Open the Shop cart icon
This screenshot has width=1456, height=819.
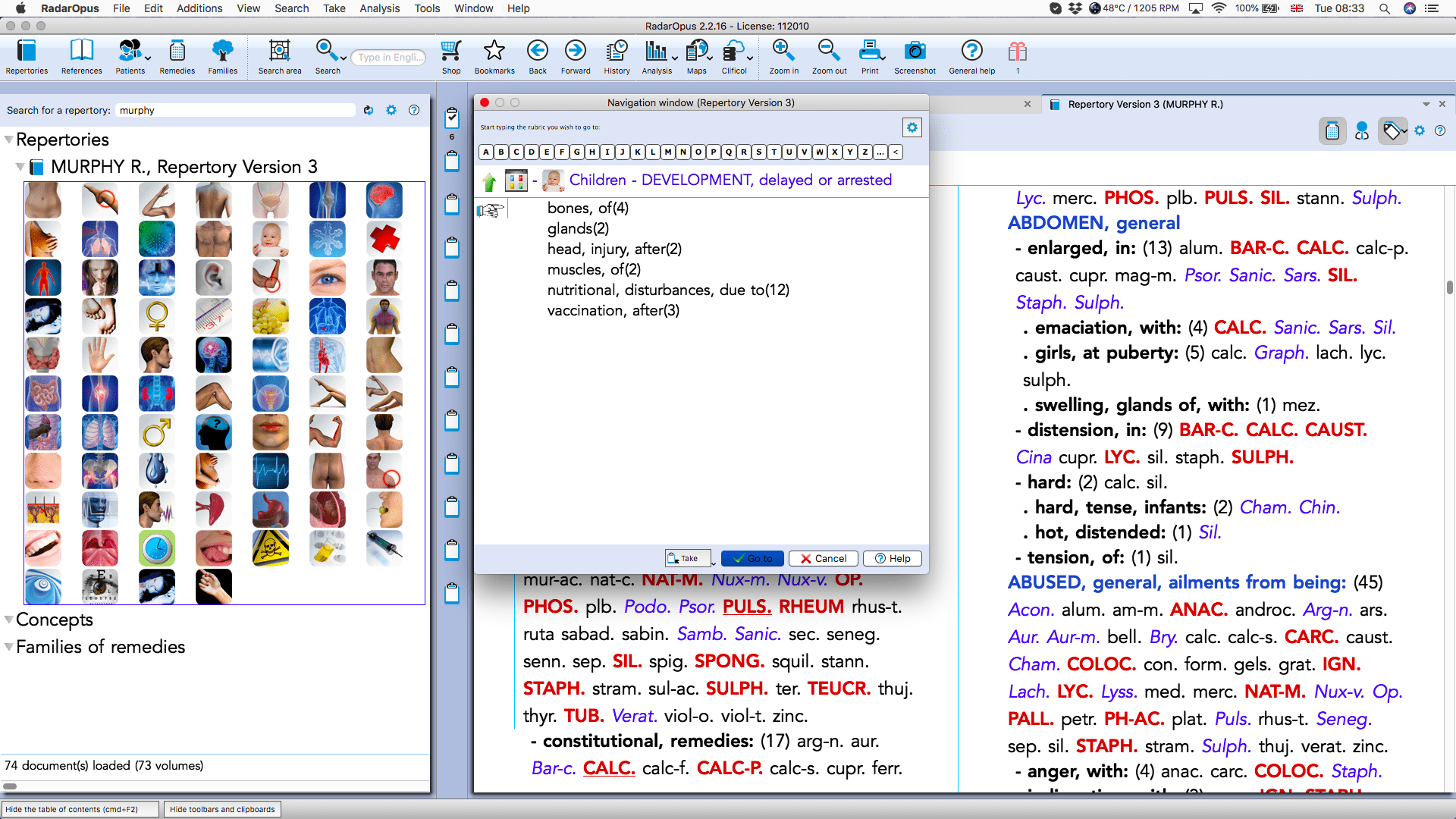click(451, 52)
